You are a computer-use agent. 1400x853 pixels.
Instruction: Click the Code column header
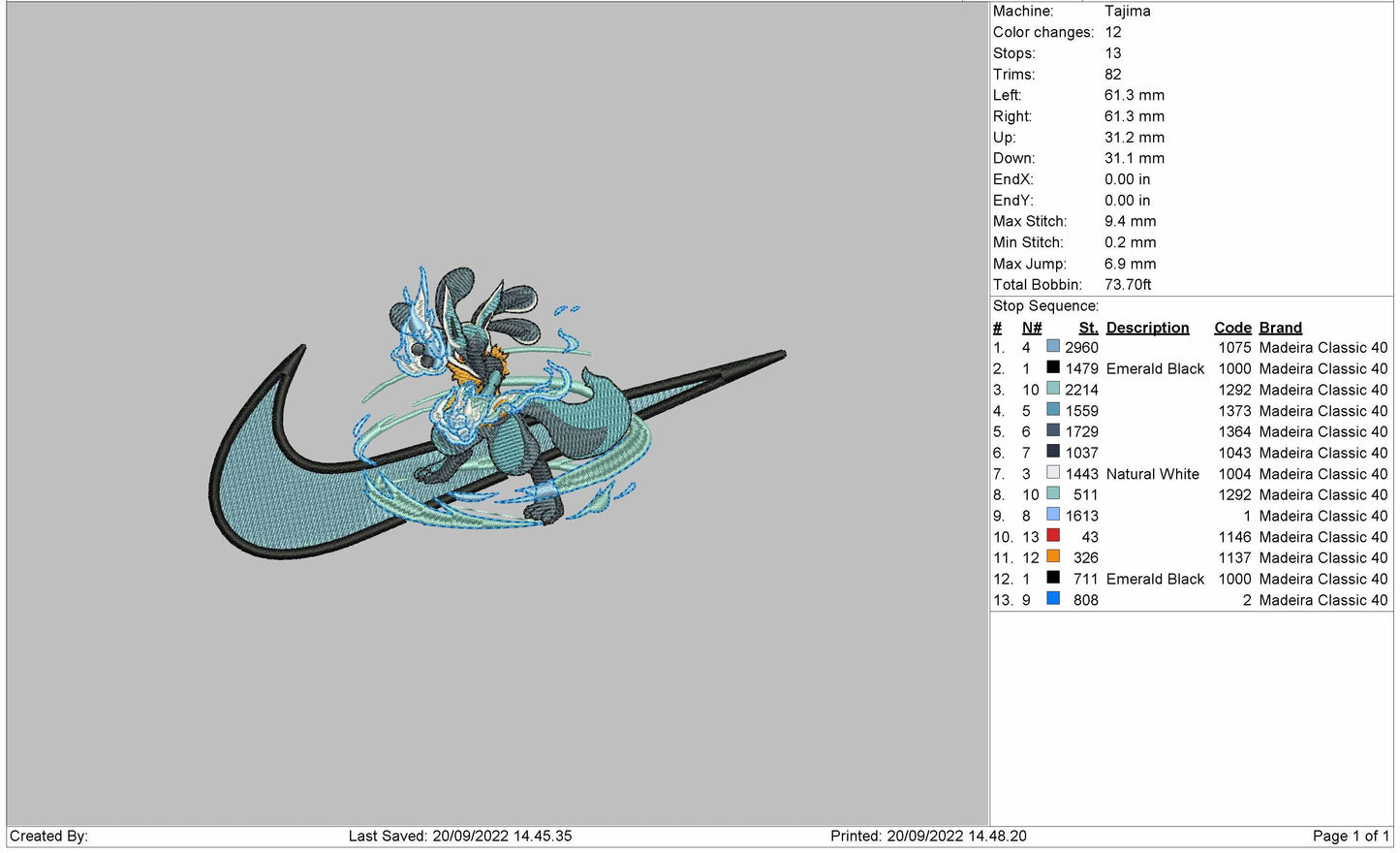pos(1232,328)
